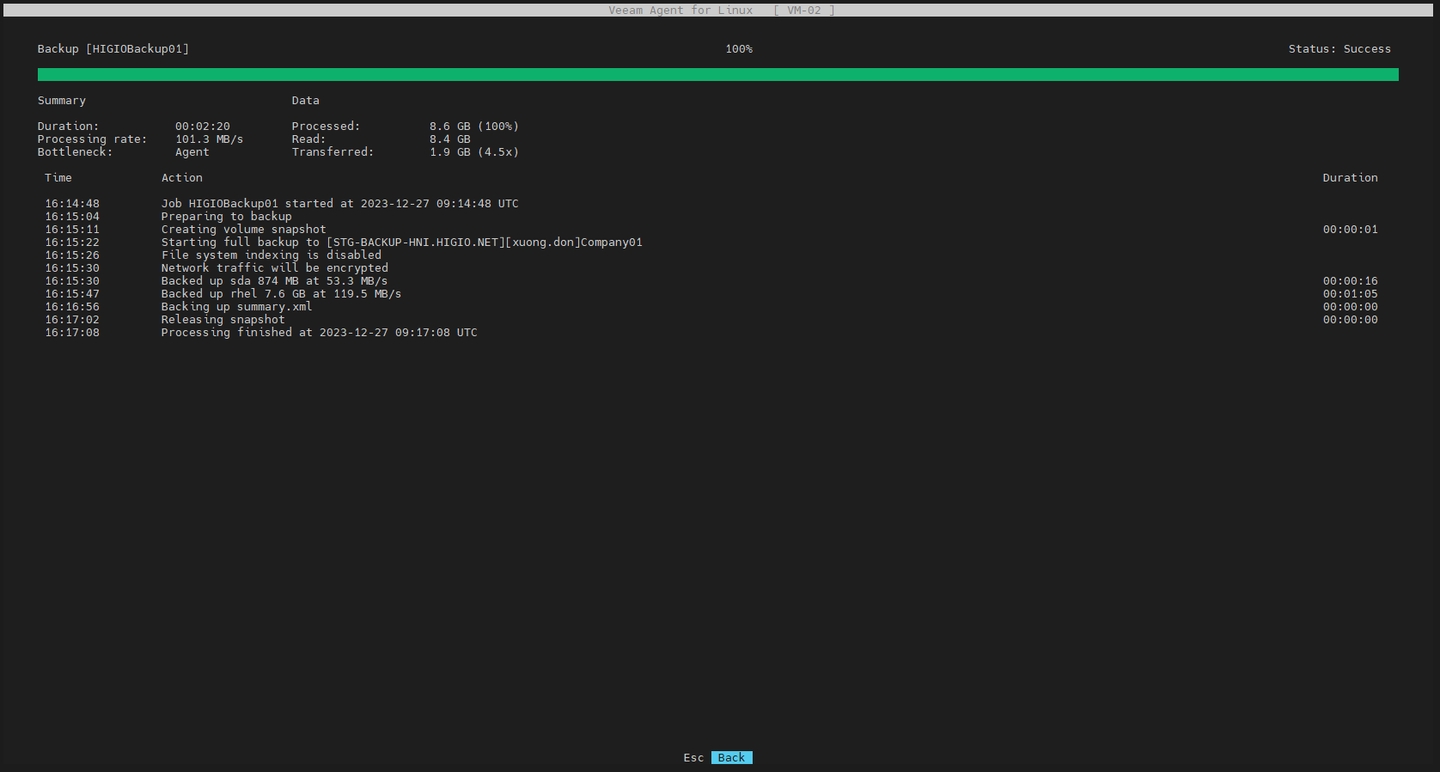Click the Summary section heading
Image resolution: width=1440 pixels, height=772 pixels.
pyautogui.click(x=62, y=101)
